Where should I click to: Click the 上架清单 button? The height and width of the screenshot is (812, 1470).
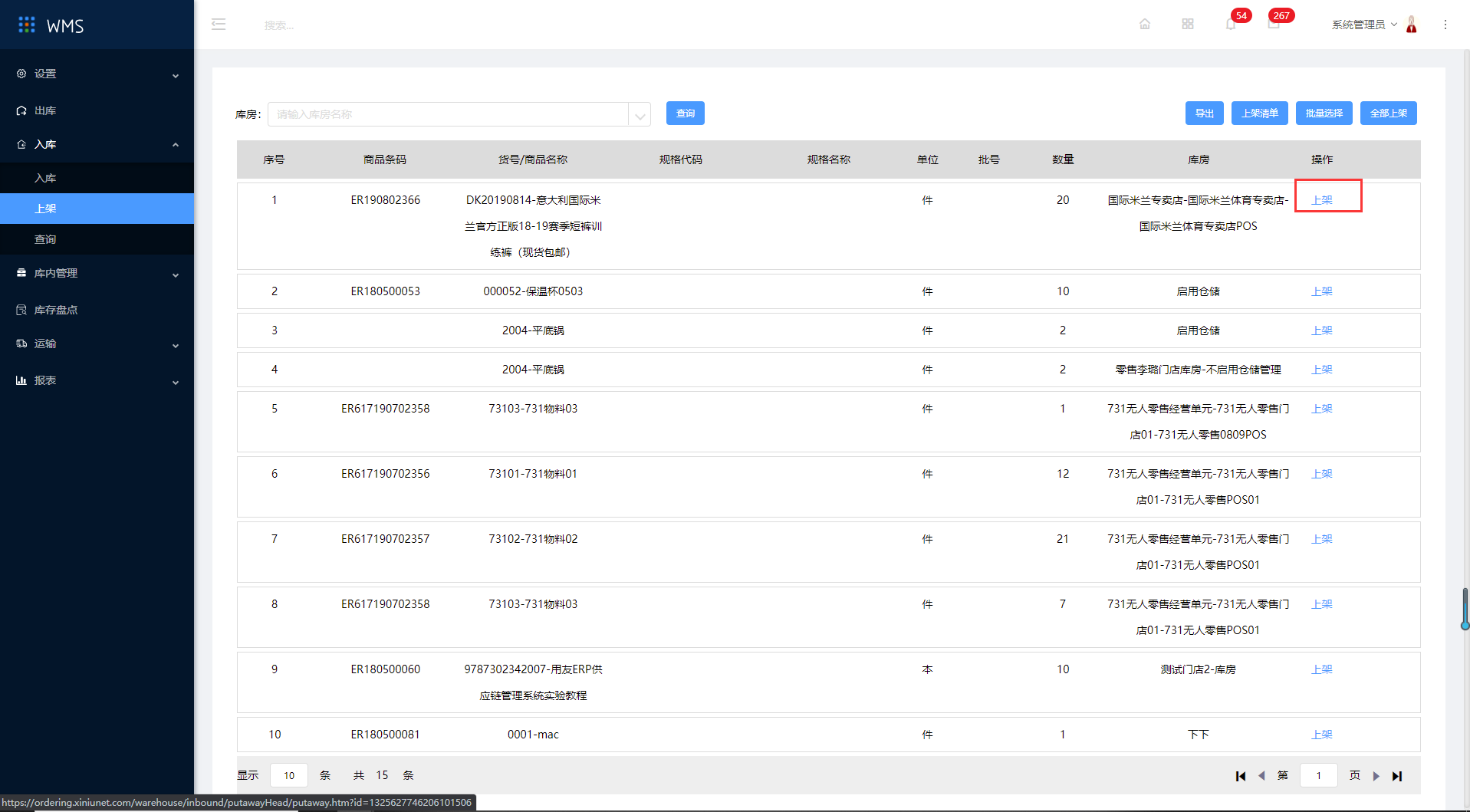[1260, 113]
